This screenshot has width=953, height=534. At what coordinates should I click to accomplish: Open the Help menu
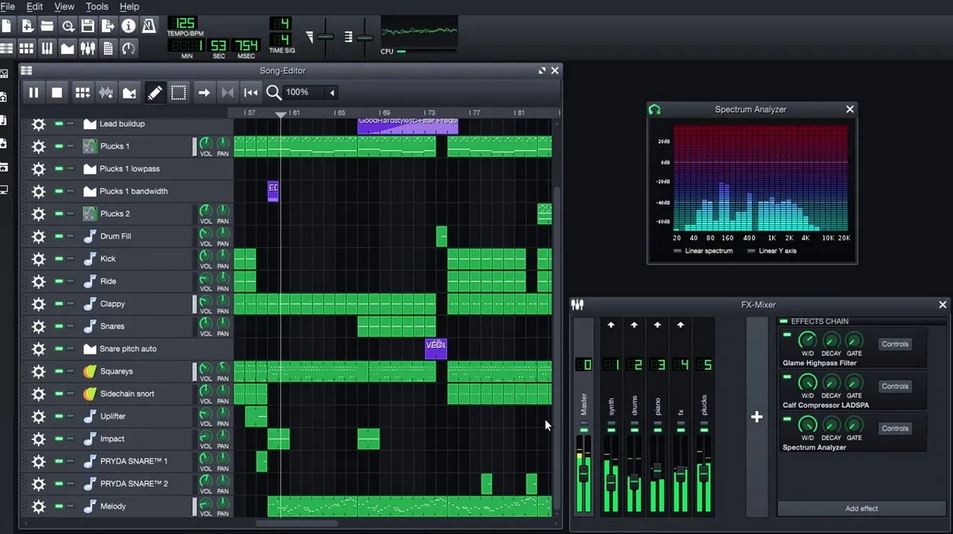(x=129, y=7)
